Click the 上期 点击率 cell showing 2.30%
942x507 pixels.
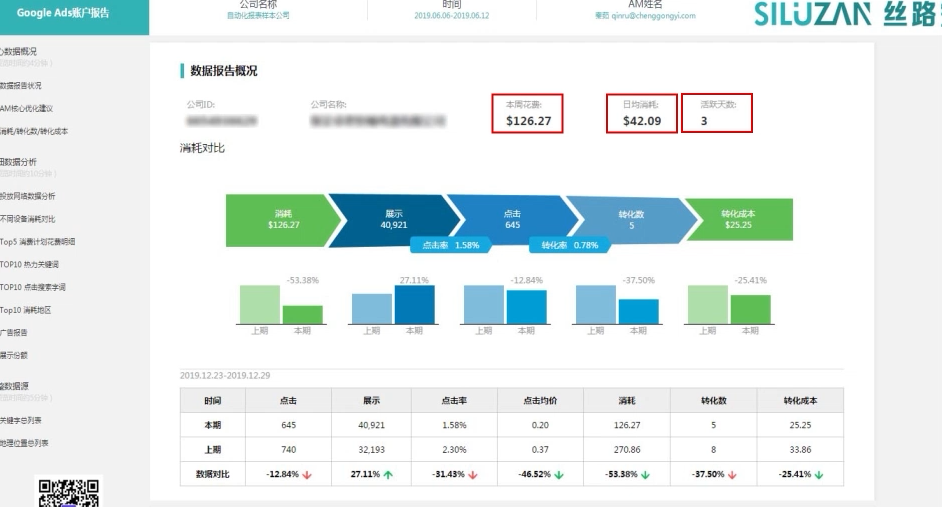454,450
